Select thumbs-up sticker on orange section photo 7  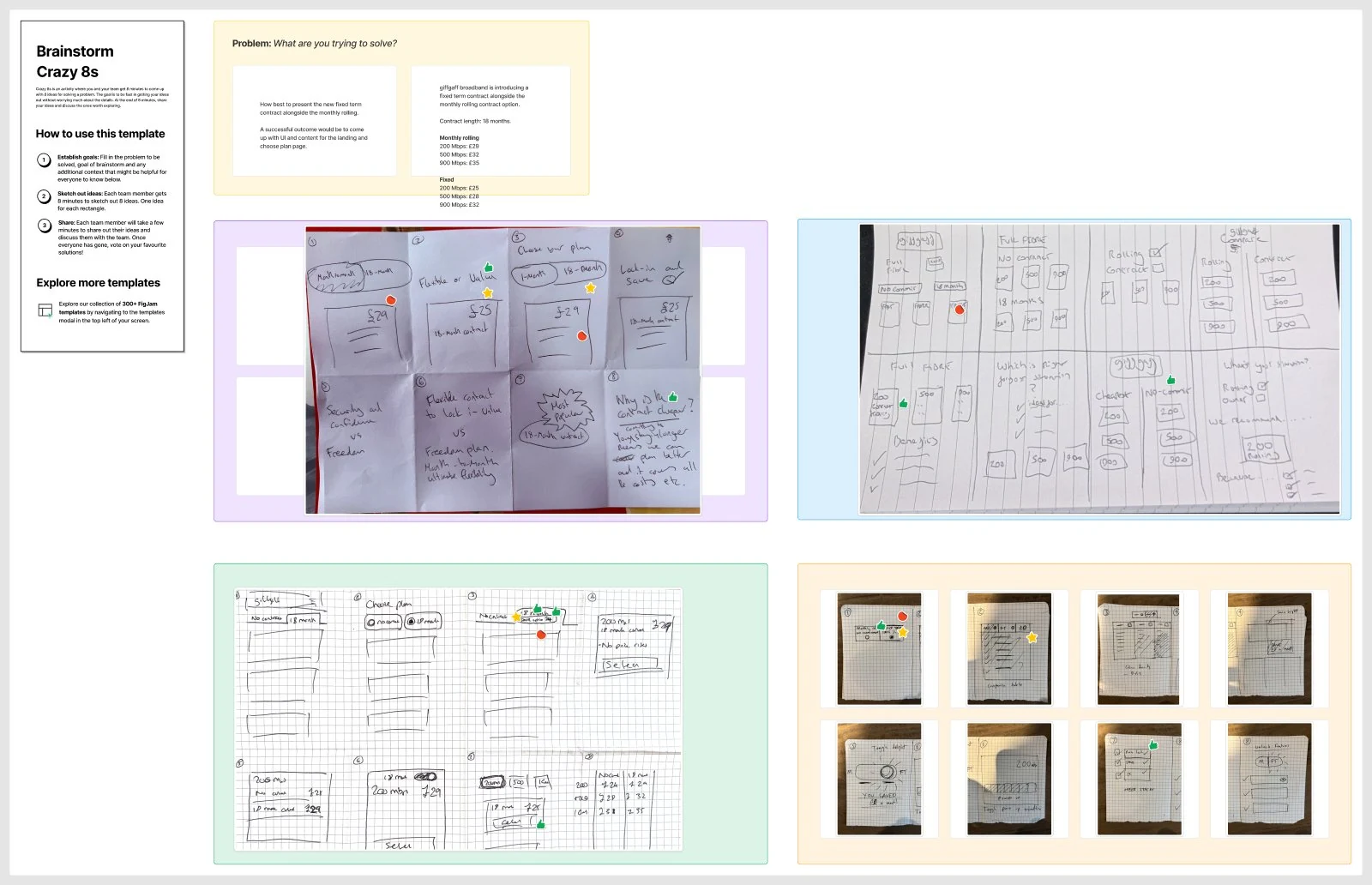[1153, 745]
